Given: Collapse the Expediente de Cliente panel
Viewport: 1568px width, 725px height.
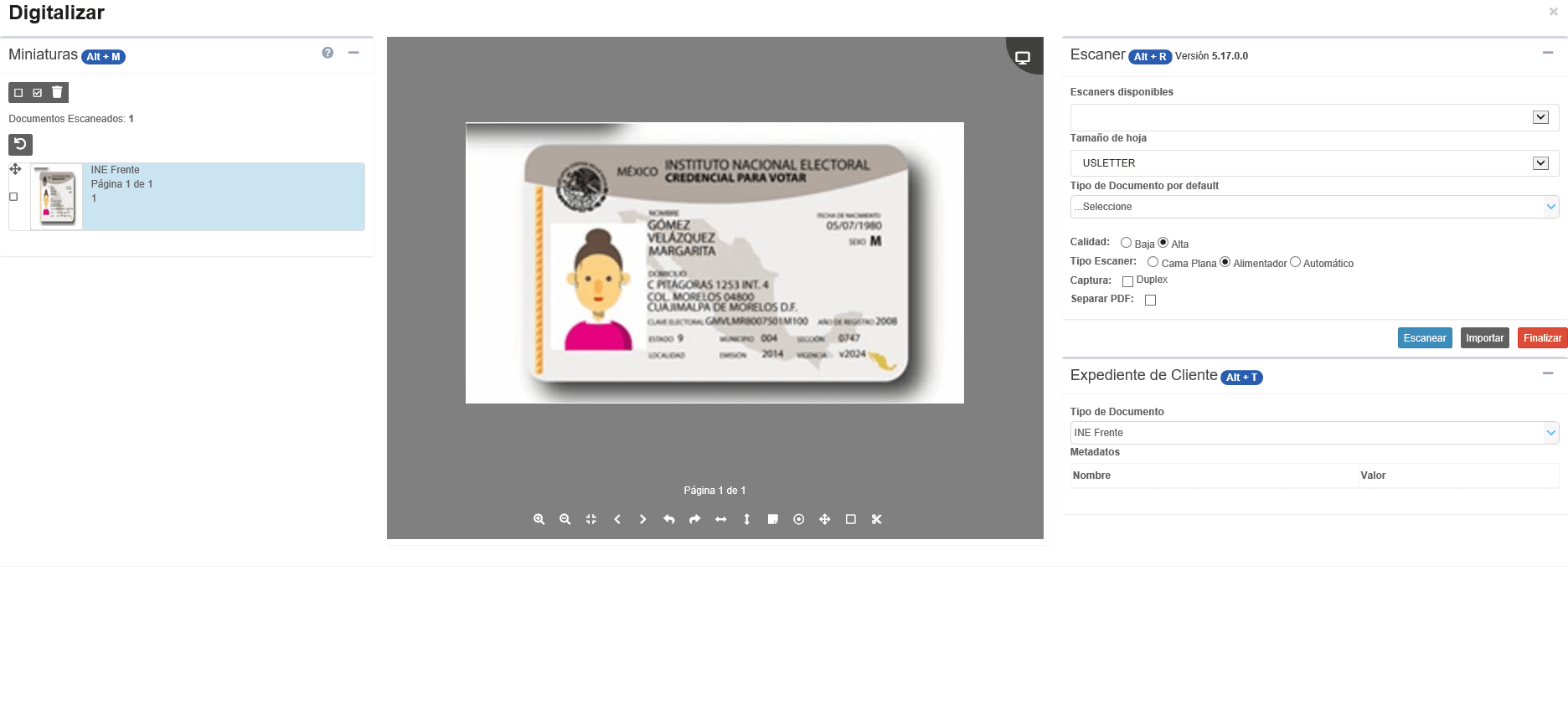Looking at the screenshot, I should pos(1547,373).
